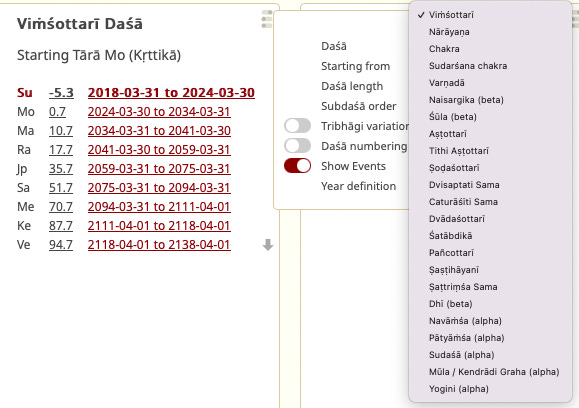Click the Daśā setting label
579x408 pixels.
[334, 46]
